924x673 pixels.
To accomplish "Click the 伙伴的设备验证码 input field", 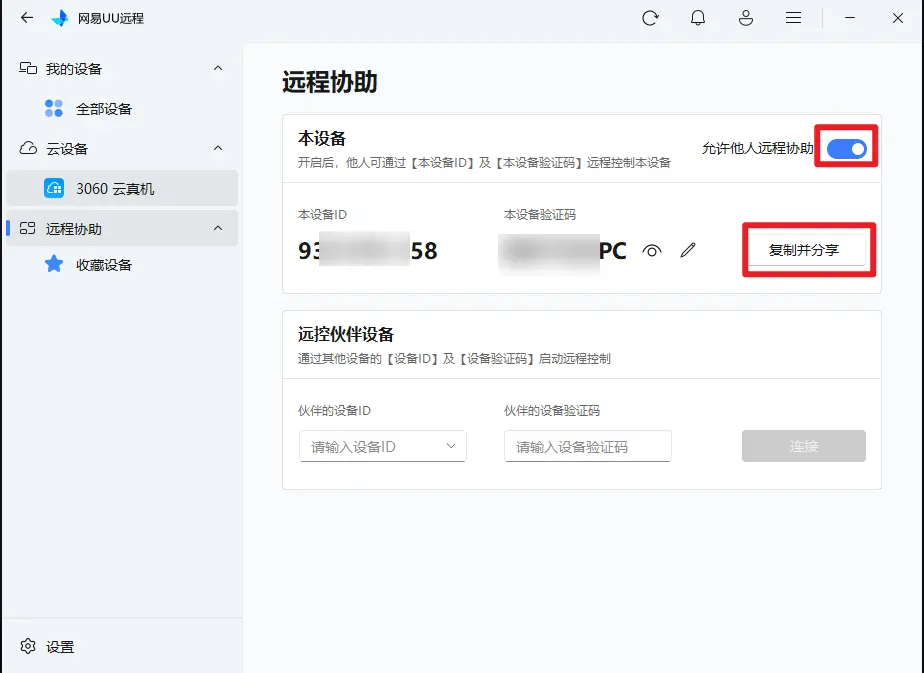I will pyautogui.click(x=587, y=447).
